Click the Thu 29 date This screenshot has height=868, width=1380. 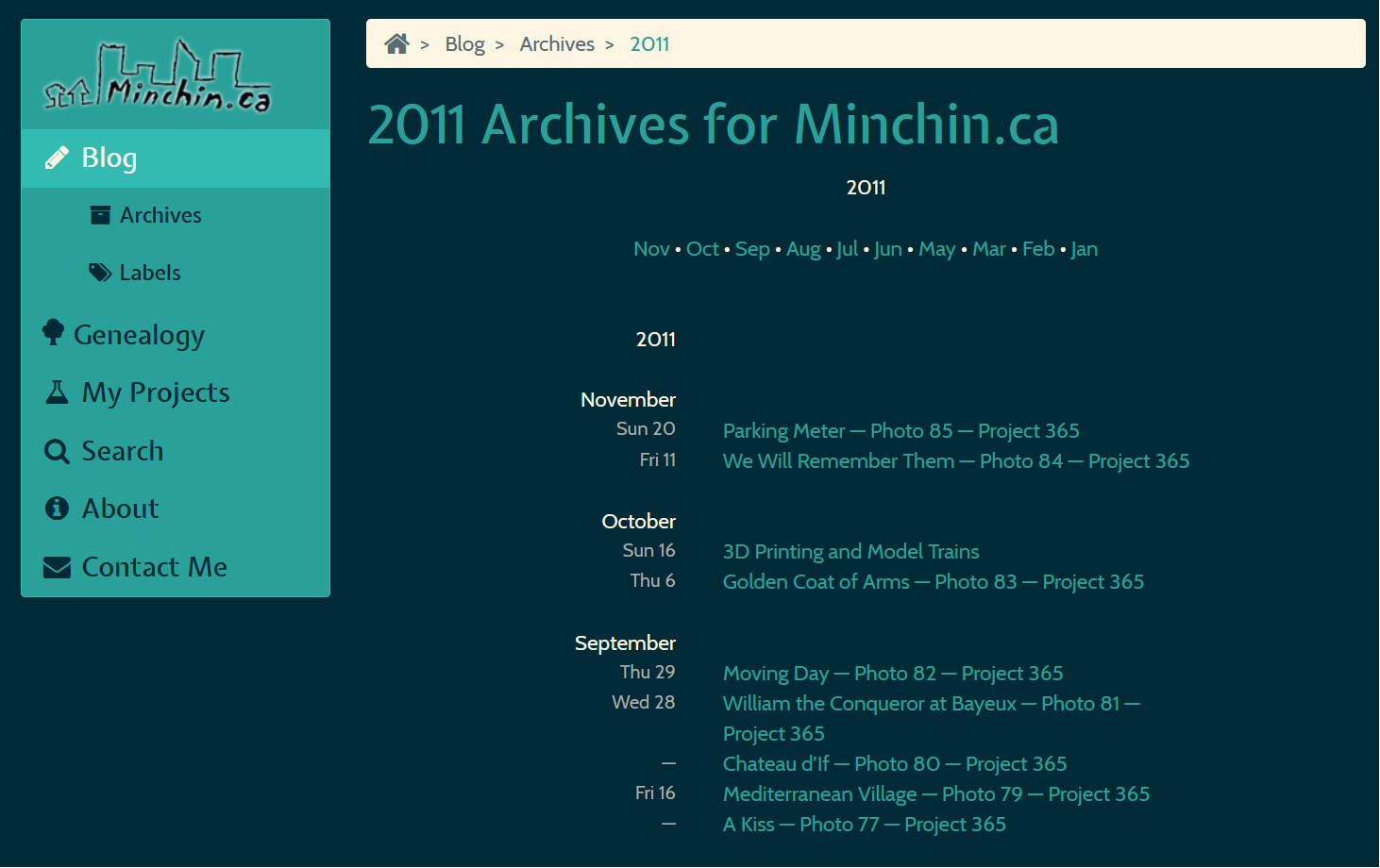[x=648, y=673]
